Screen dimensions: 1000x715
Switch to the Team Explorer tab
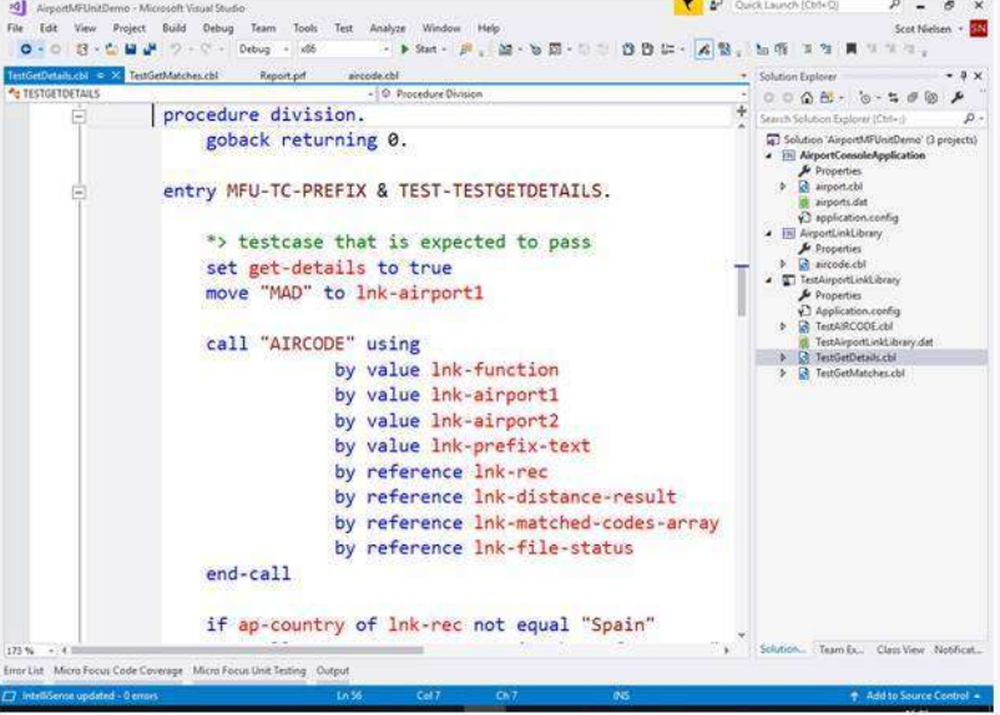point(841,649)
